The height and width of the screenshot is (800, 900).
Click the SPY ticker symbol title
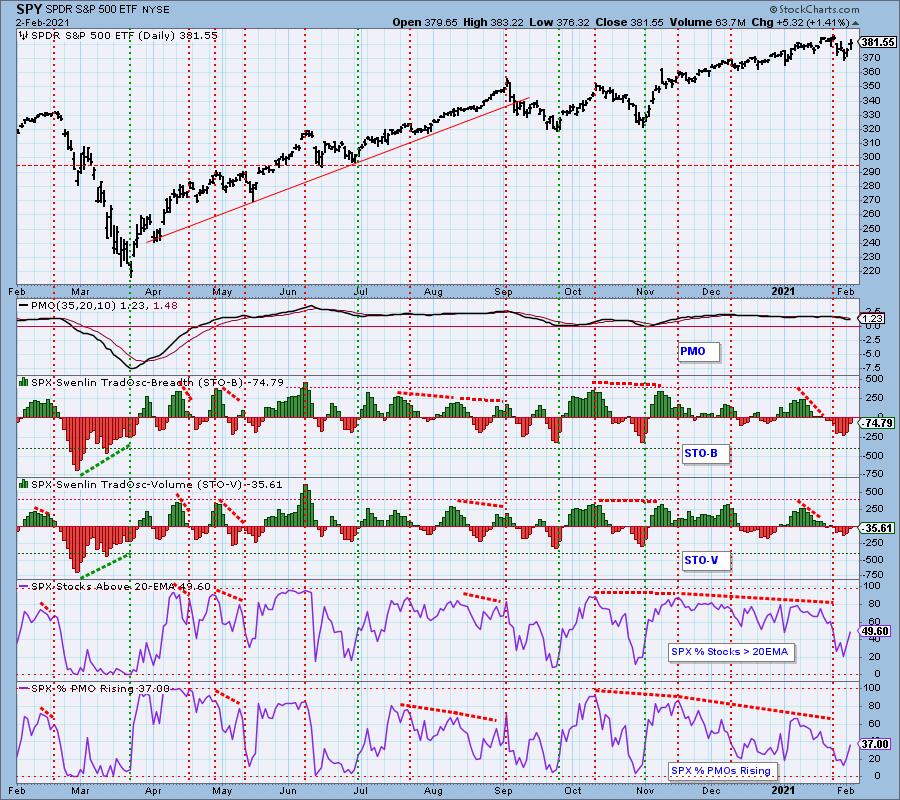tap(29, 9)
